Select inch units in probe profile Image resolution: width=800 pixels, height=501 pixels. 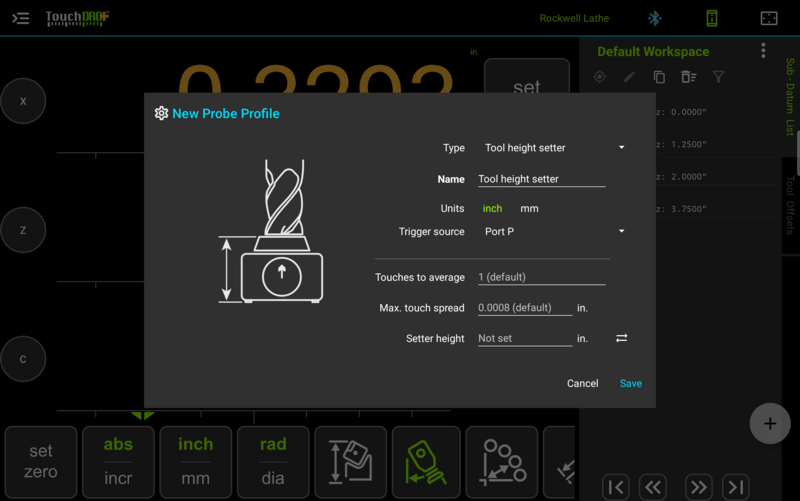492,209
